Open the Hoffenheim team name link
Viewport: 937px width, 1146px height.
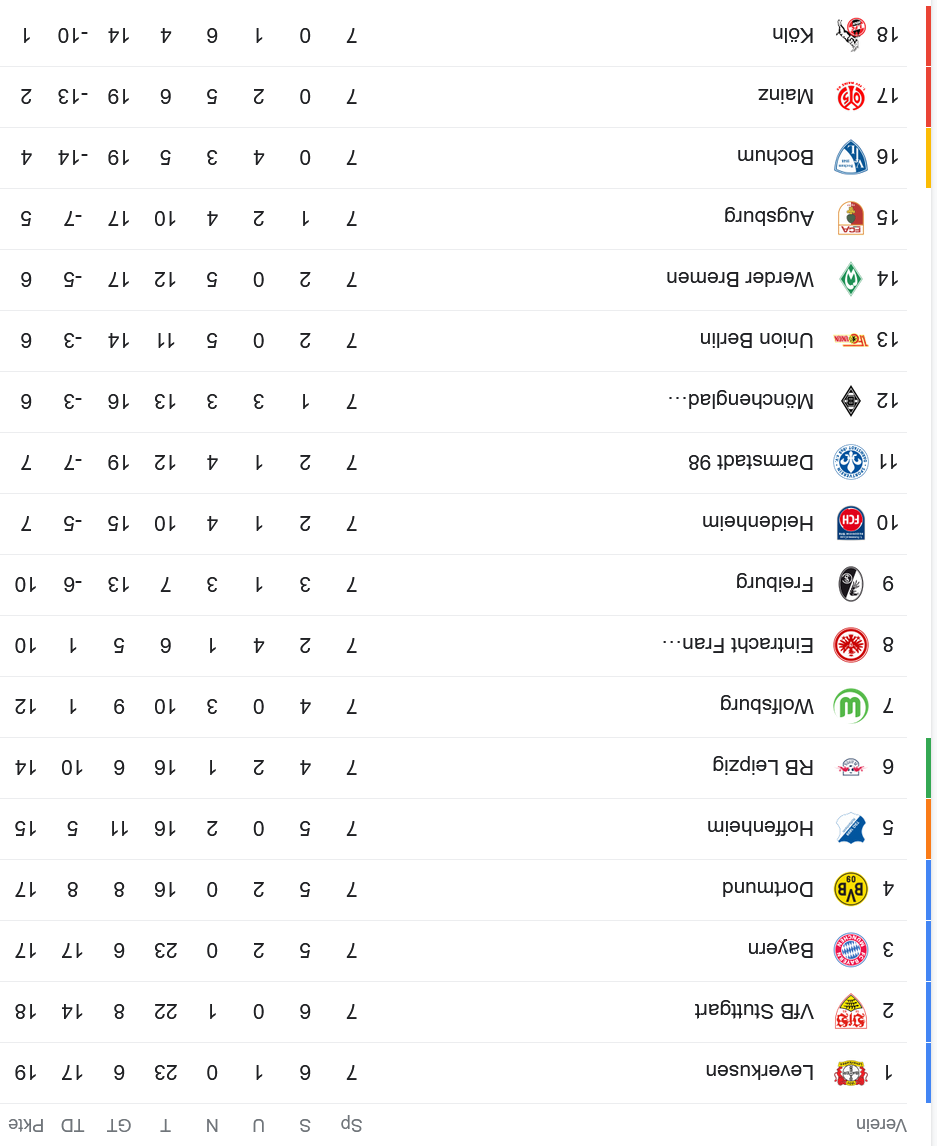tap(760, 829)
